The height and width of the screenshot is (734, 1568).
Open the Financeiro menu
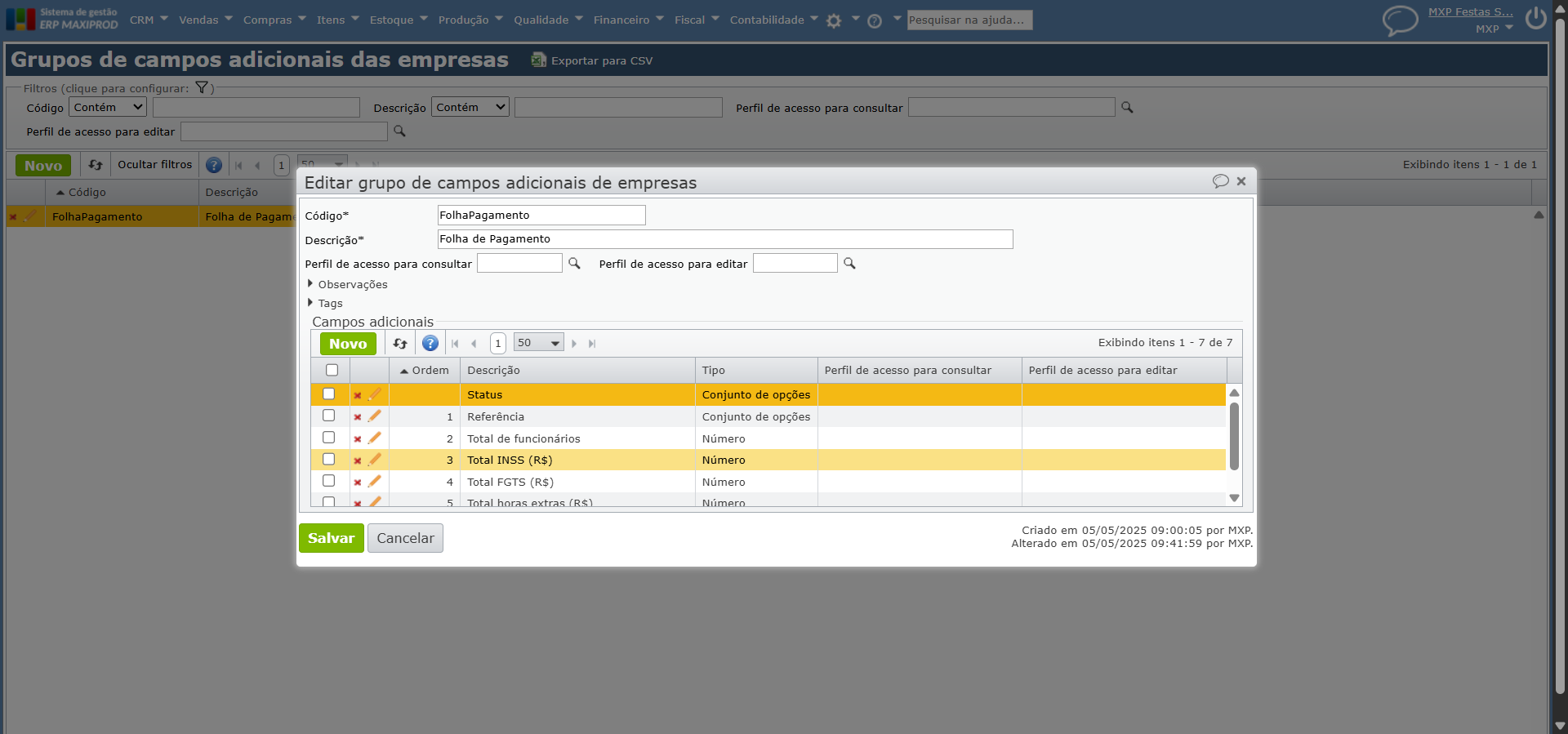click(x=629, y=20)
